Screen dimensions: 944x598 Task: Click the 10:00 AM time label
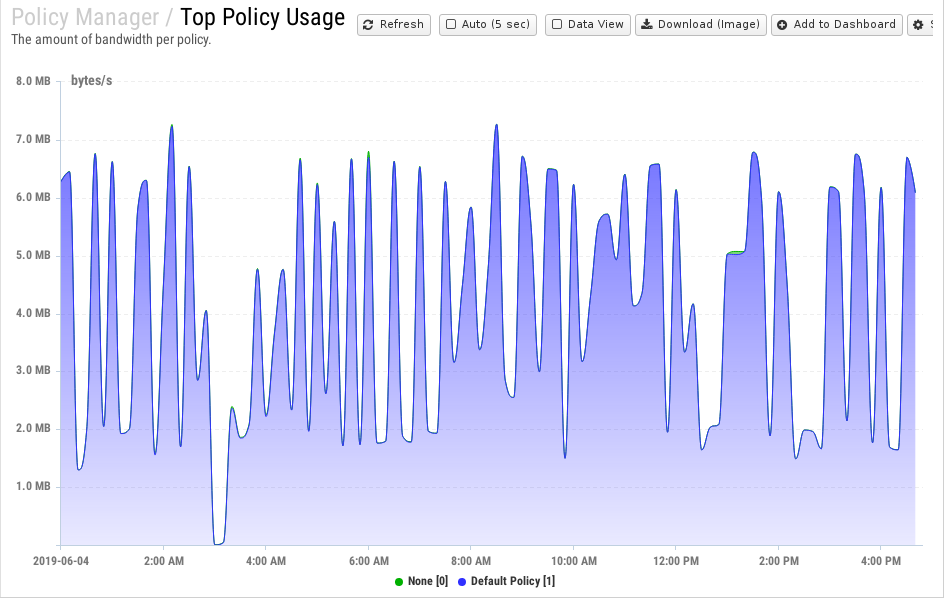(x=574, y=561)
